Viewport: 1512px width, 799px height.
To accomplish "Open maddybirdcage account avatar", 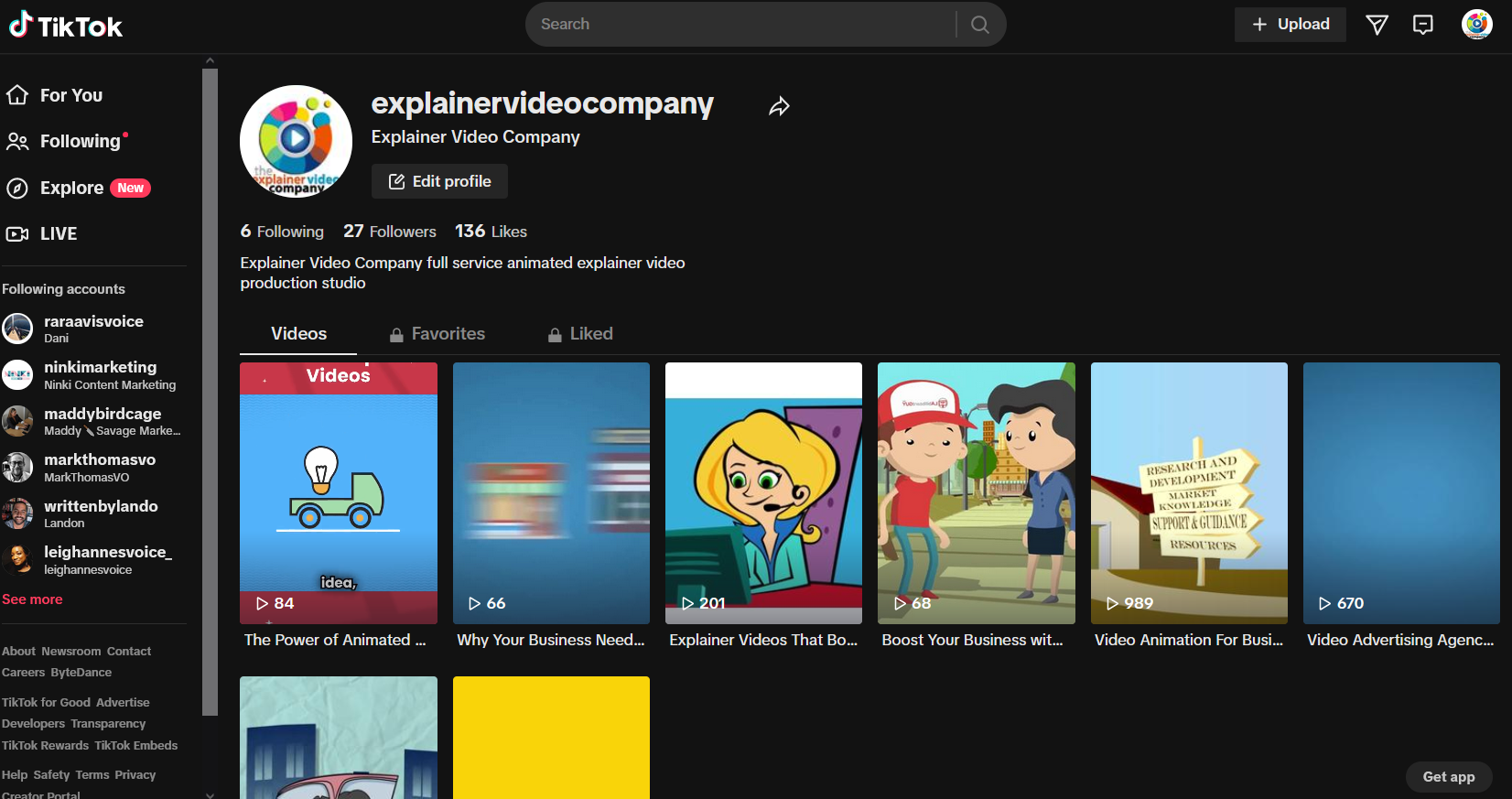I will [x=17, y=421].
